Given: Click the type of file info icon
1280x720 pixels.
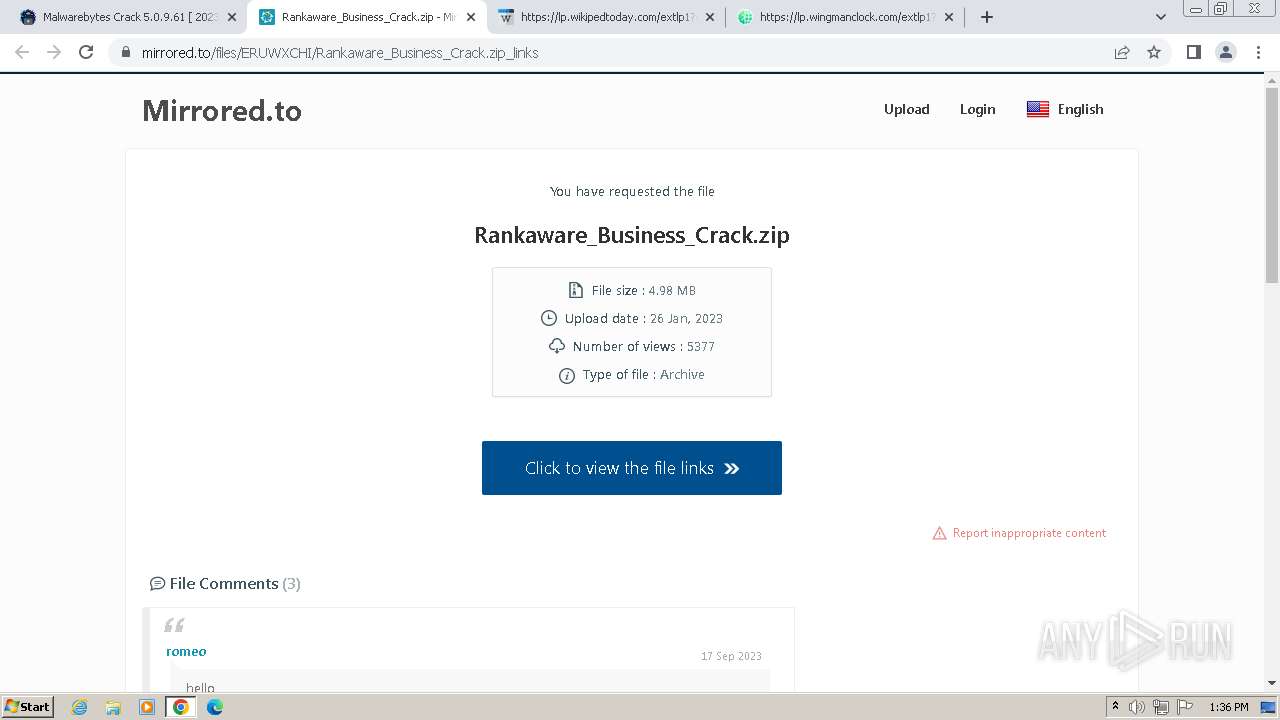Looking at the screenshot, I should click(x=566, y=375).
